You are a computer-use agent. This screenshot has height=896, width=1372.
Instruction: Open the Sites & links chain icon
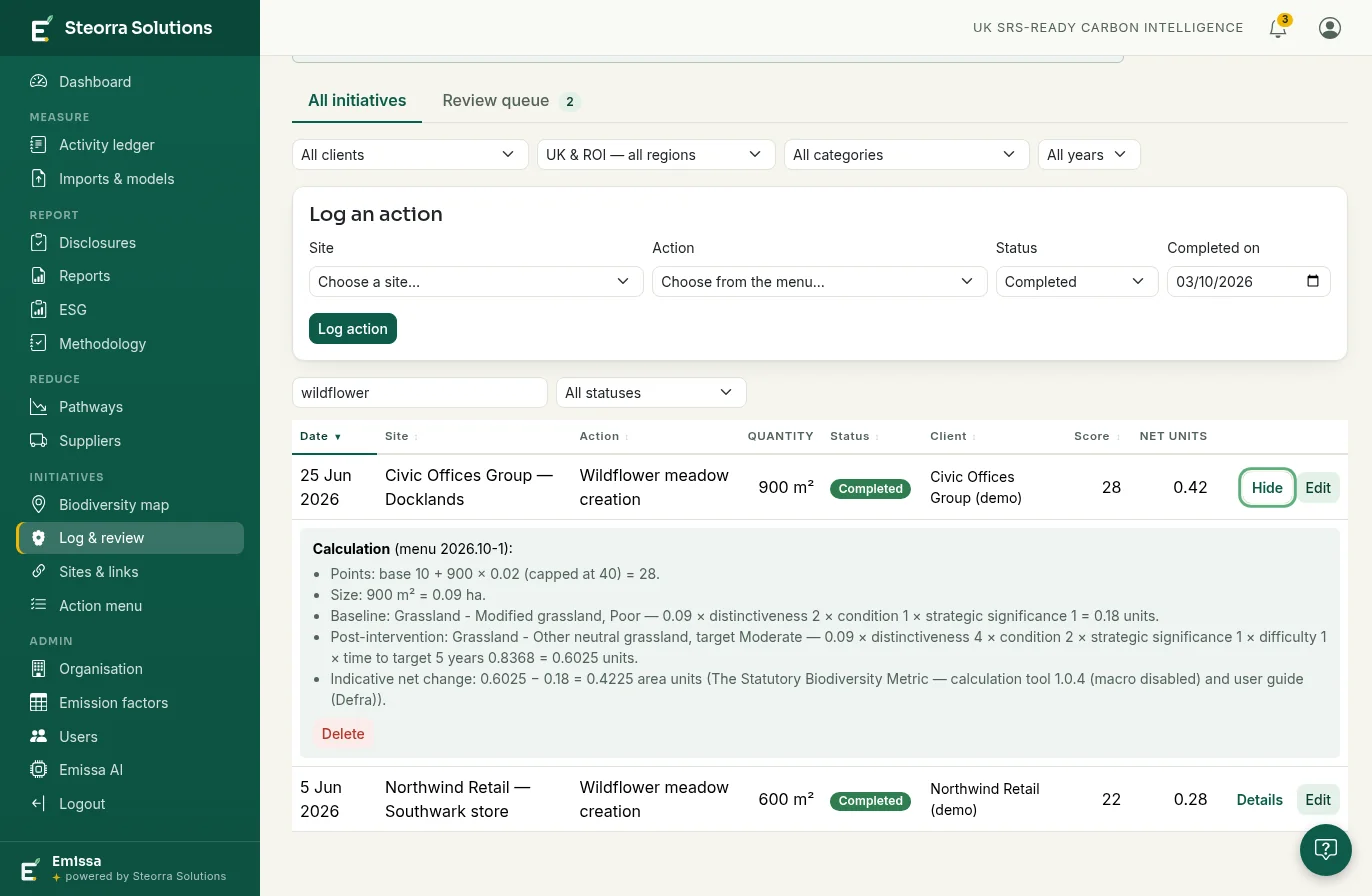point(39,572)
